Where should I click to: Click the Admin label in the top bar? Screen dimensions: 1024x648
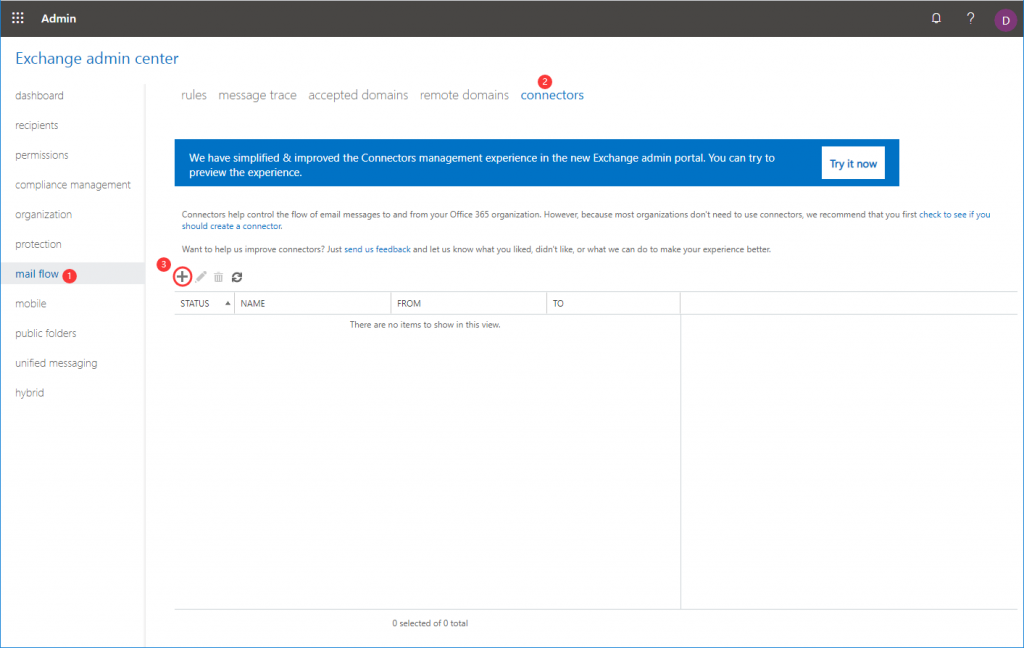click(x=59, y=18)
